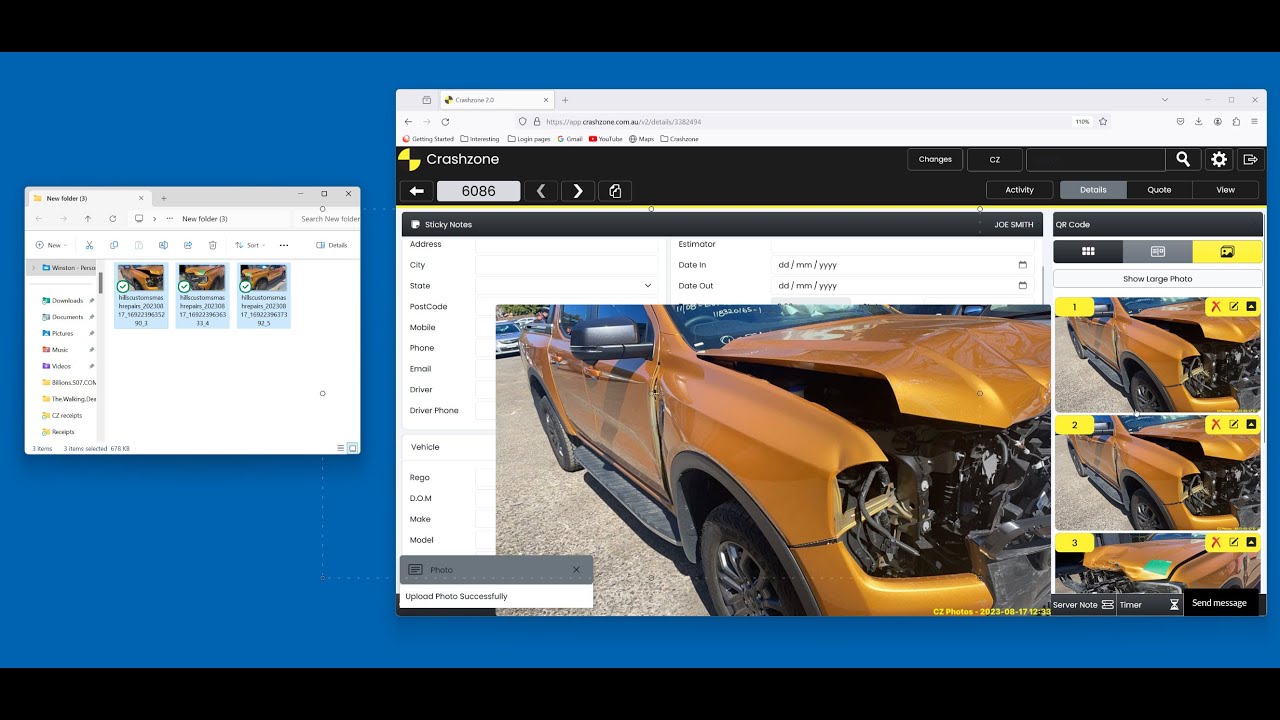Click the copy job icon beside chevrons
This screenshot has width=1280, height=720.
tap(615, 191)
